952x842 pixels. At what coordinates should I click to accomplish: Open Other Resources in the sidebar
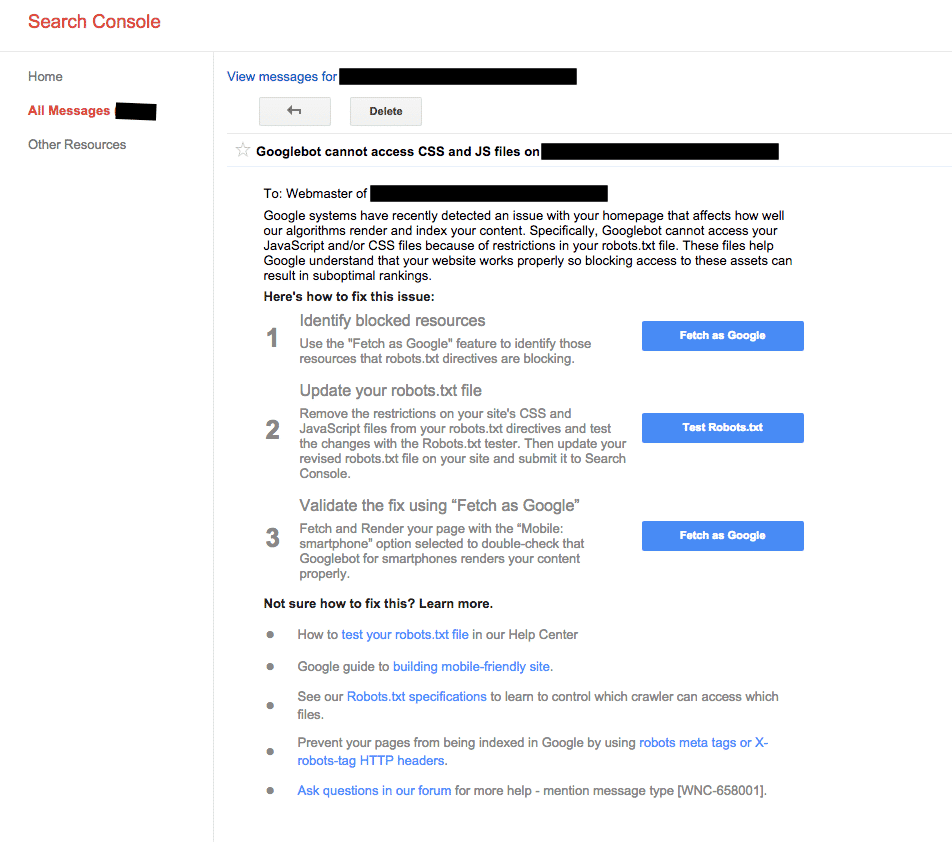click(77, 144)
